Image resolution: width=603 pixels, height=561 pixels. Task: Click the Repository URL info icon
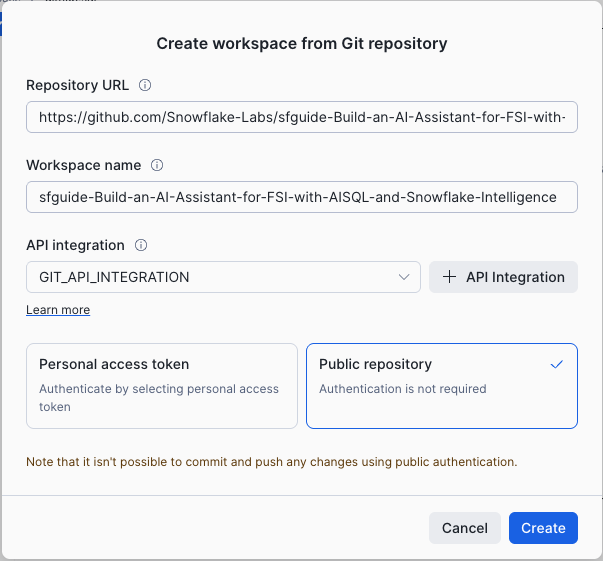[x=145, y=85]
